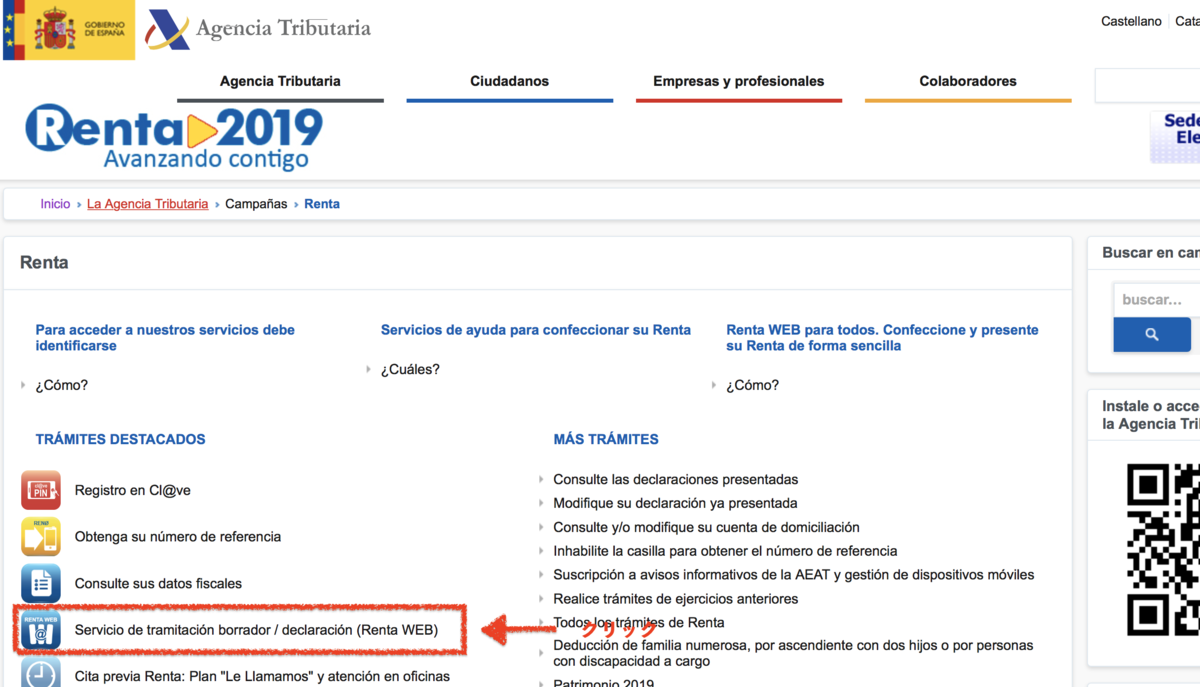Open 'Todos los trámites de Renta'
The height and width of the screenshot is (687, 1200).
click(639, 623)
